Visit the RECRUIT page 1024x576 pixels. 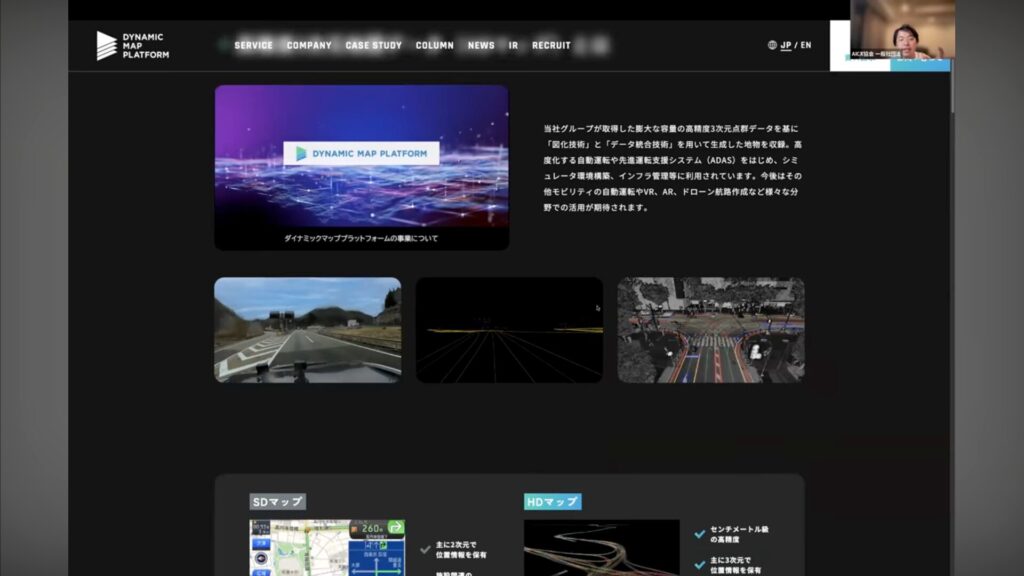coord(551,45)
